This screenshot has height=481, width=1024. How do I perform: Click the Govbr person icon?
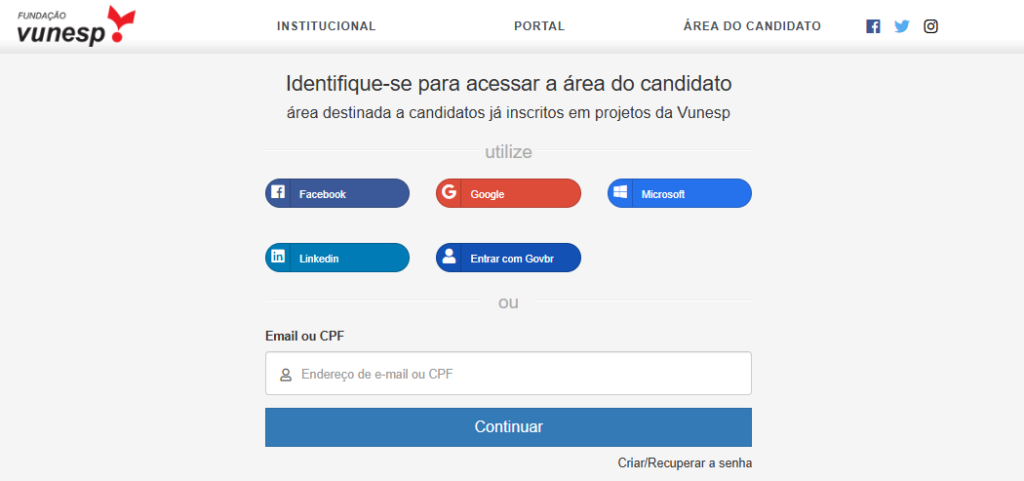449,257
